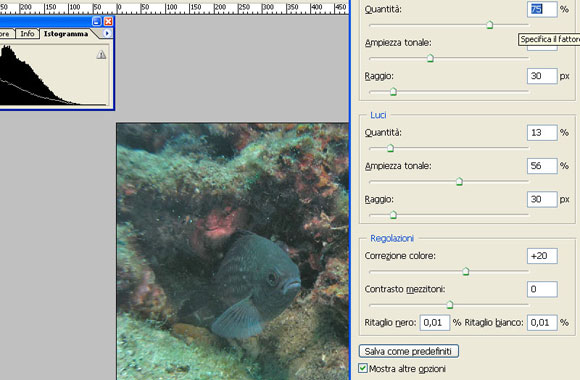Move the shadows Raggio slider handle above Luci
580x380 pixels.
click(x=393, y=92)
